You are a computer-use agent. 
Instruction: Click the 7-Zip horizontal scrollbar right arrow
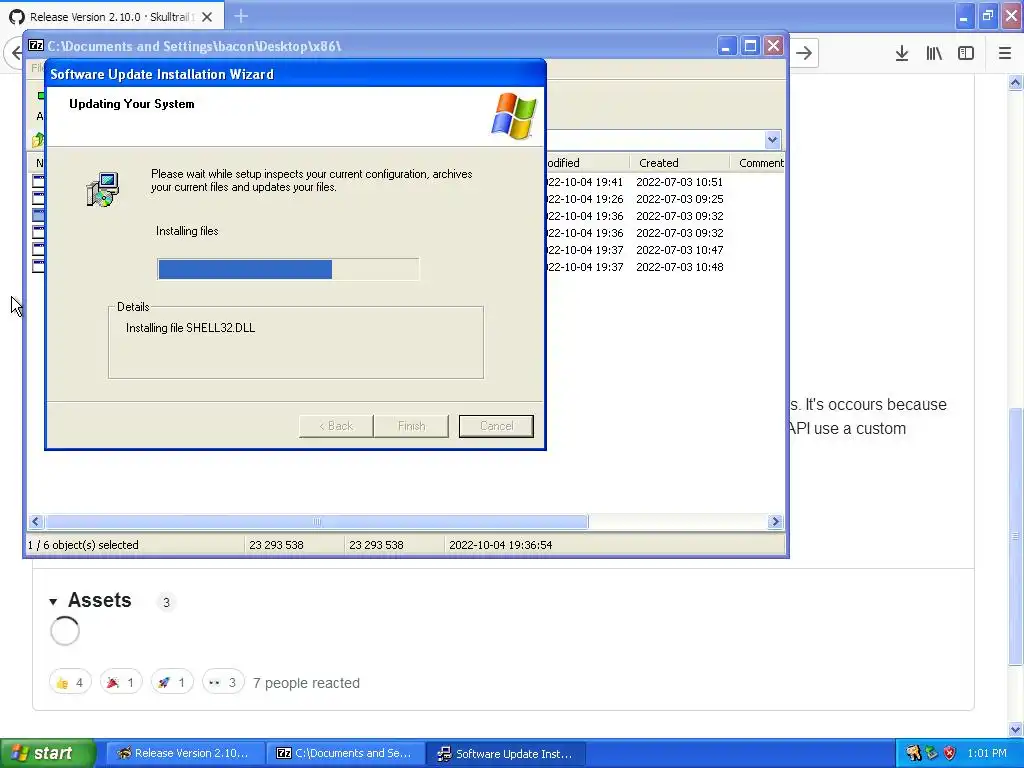point(775,521)
